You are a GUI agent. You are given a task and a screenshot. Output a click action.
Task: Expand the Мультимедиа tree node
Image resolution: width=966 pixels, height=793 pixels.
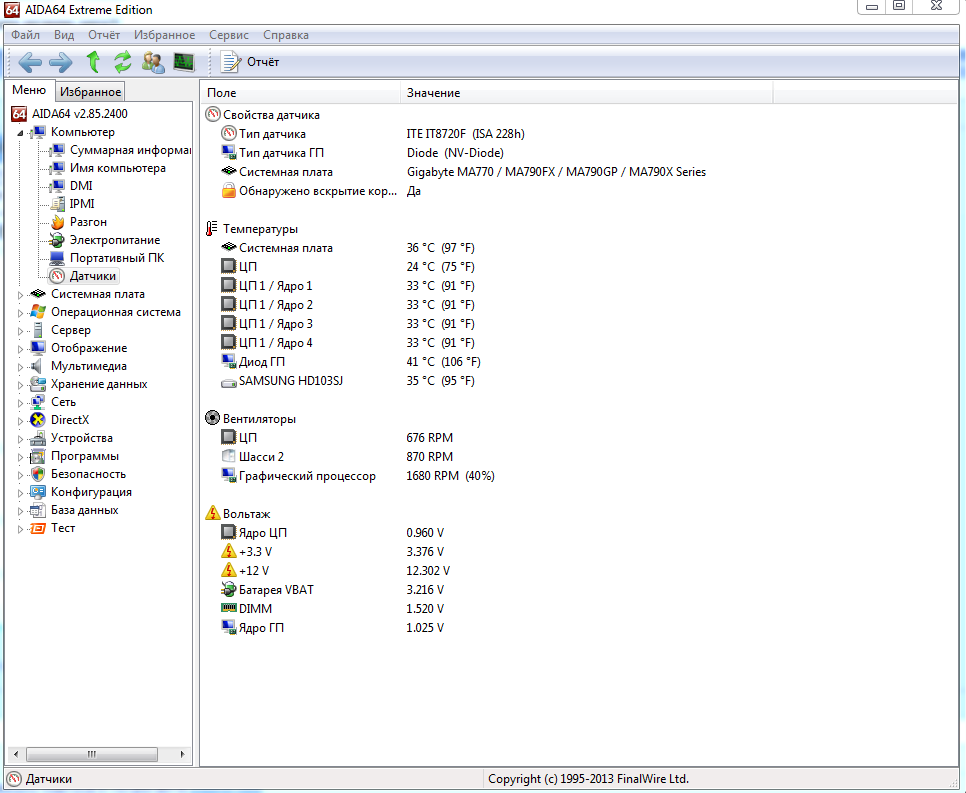20,367
